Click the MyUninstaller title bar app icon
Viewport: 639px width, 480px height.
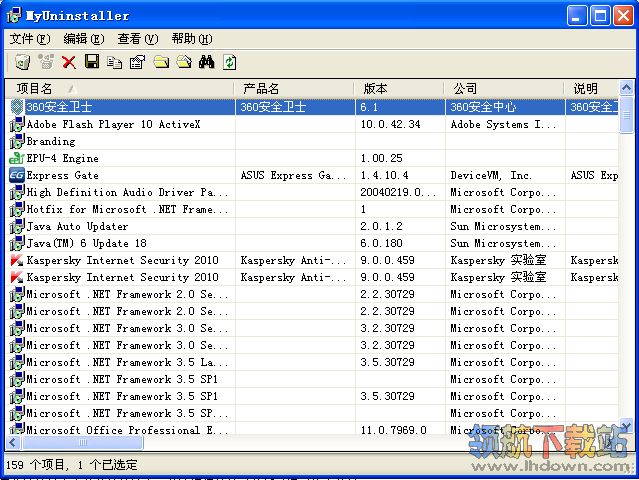point(14,15)
